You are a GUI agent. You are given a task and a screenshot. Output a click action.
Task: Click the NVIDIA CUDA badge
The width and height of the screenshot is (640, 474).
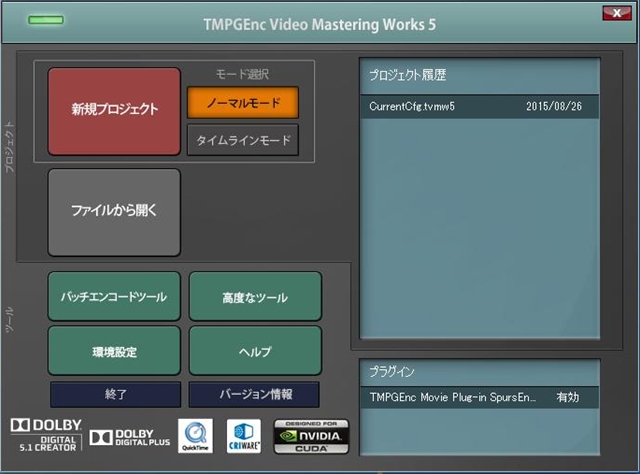point(311,436)
